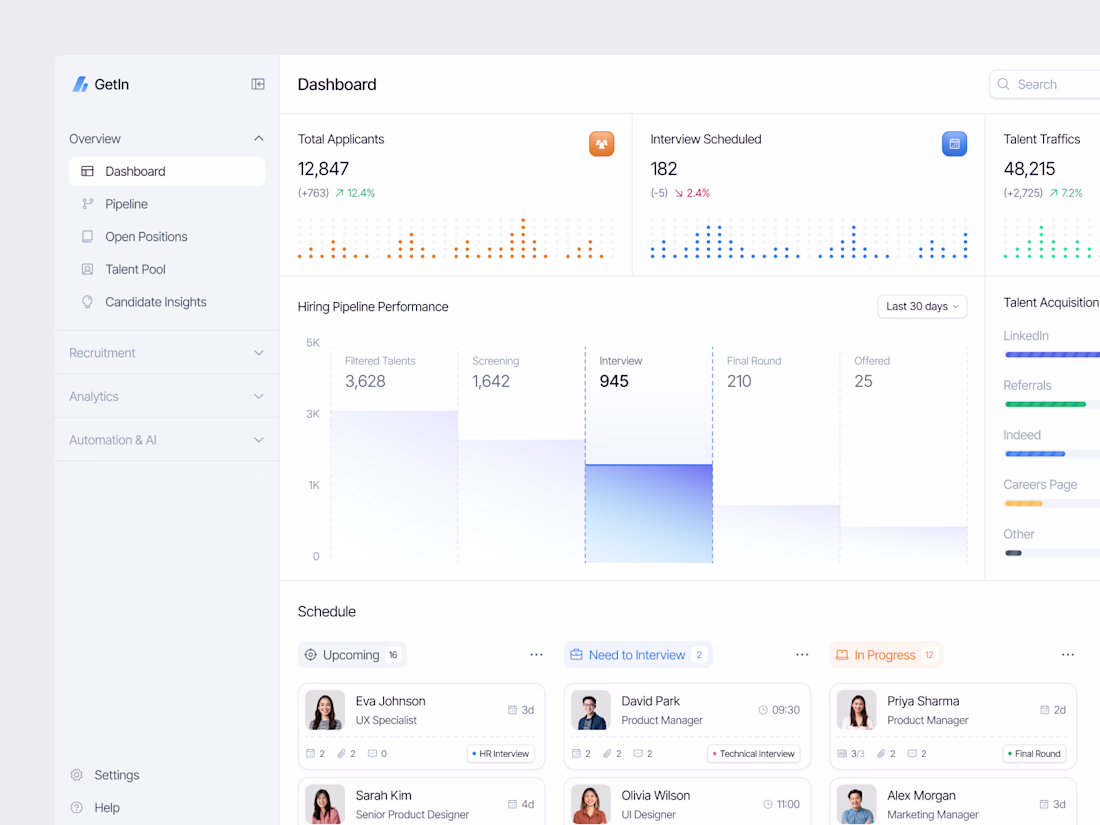
Task: Click the LinkedIn progress bar
Action: 1052,354
